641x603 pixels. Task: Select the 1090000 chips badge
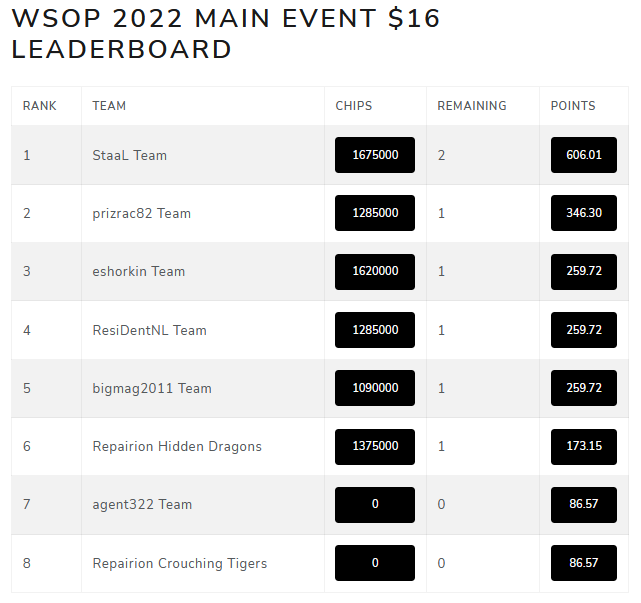pos(375,388)
